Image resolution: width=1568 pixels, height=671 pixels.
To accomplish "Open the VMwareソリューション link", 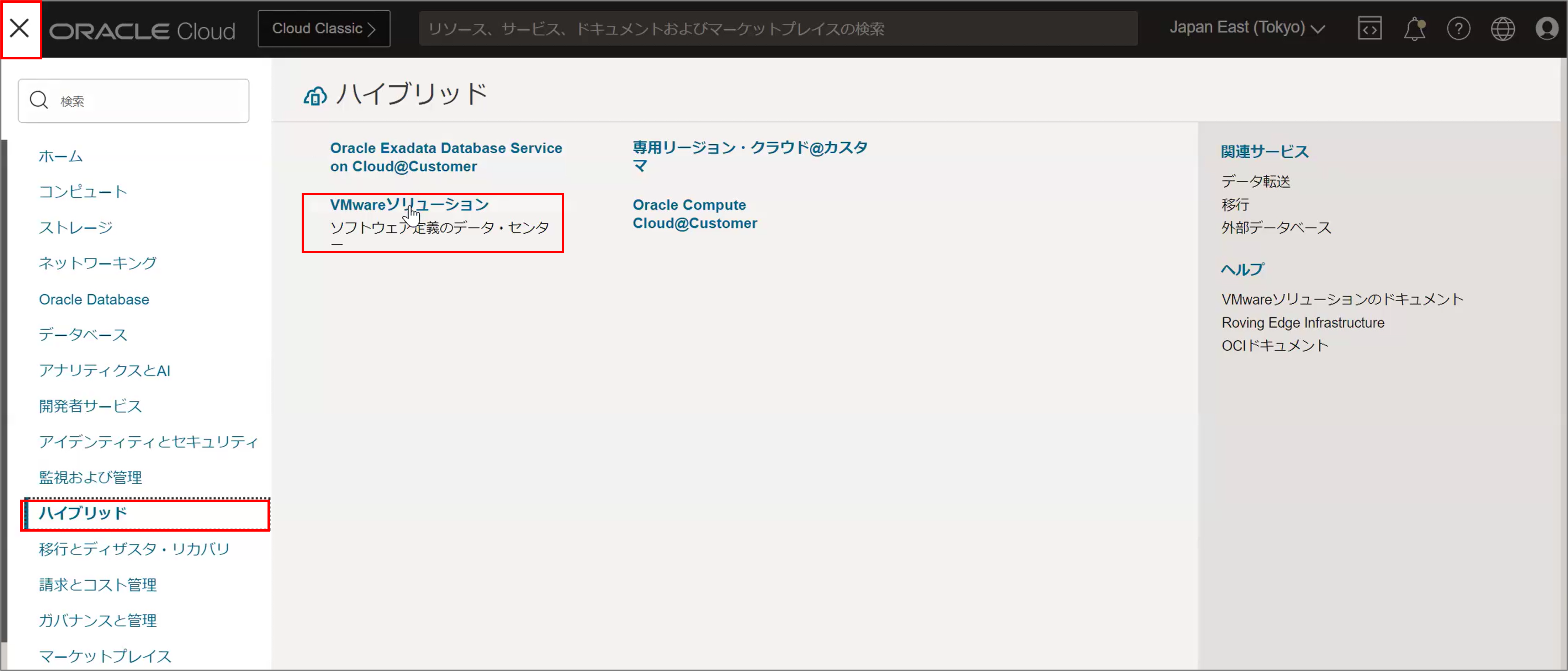I will tap(409, 205).
